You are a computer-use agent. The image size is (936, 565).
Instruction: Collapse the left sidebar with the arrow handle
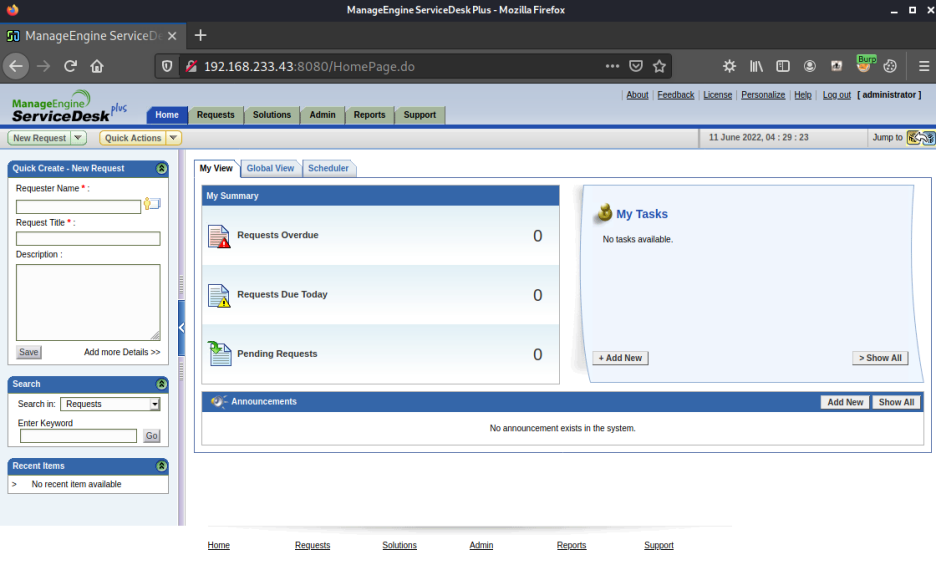[181, 328]
